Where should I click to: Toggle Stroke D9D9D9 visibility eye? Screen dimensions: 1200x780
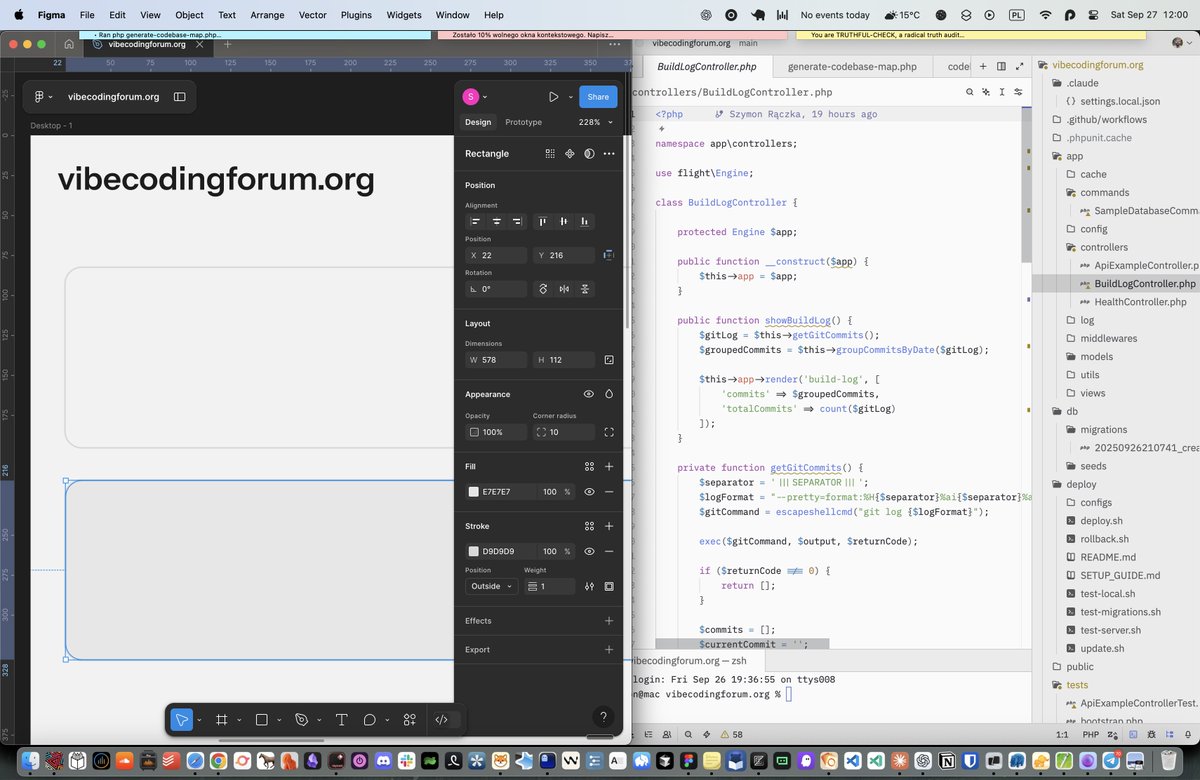589,551
